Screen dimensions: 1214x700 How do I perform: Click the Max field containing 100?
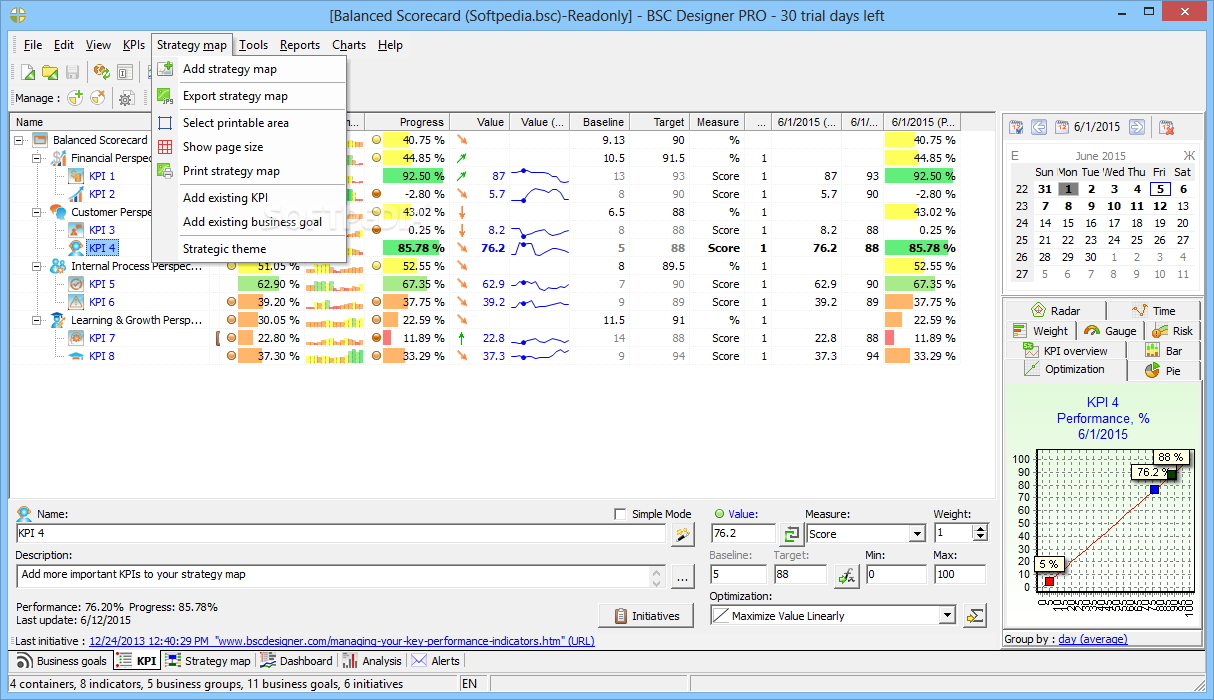pos(959,575)
